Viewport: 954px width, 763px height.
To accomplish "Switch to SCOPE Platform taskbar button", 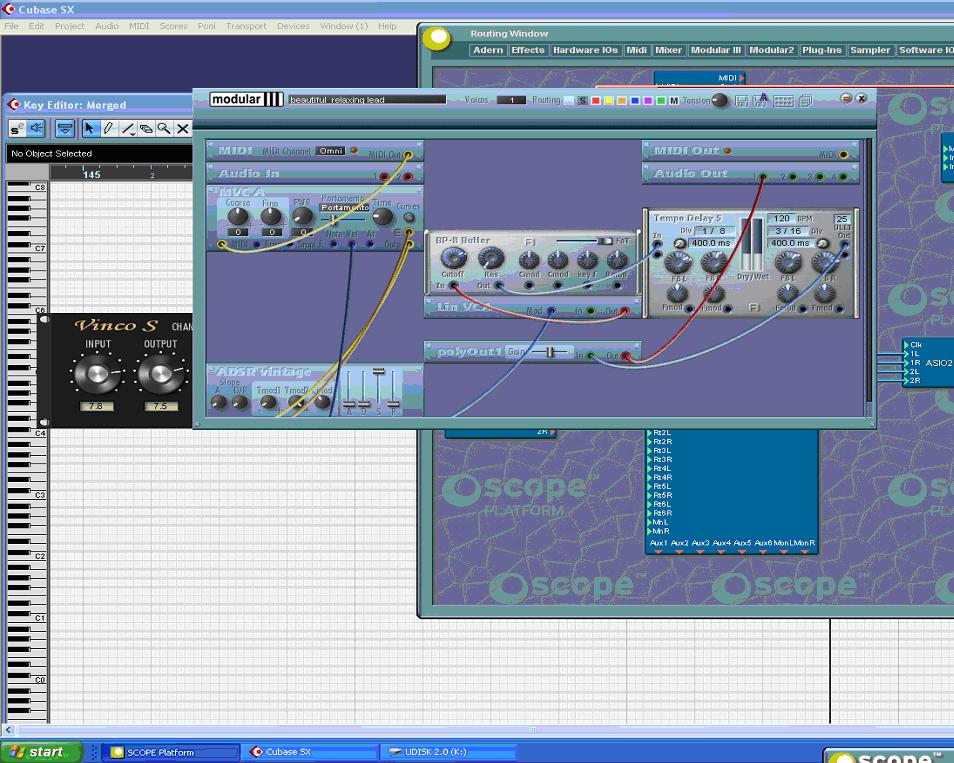I will coord(170,752).
